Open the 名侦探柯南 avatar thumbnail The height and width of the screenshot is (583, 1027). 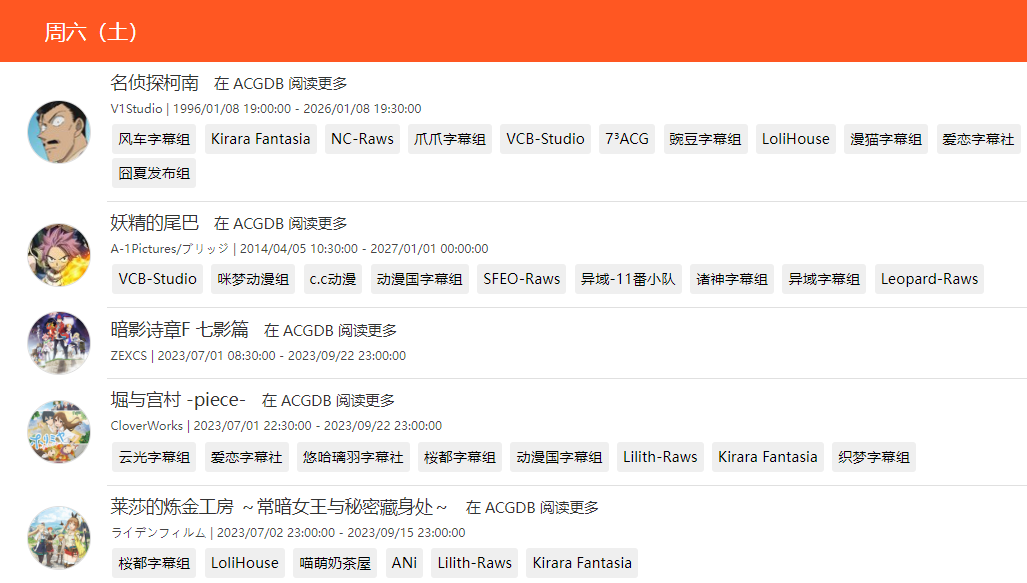tap(59, 132)
